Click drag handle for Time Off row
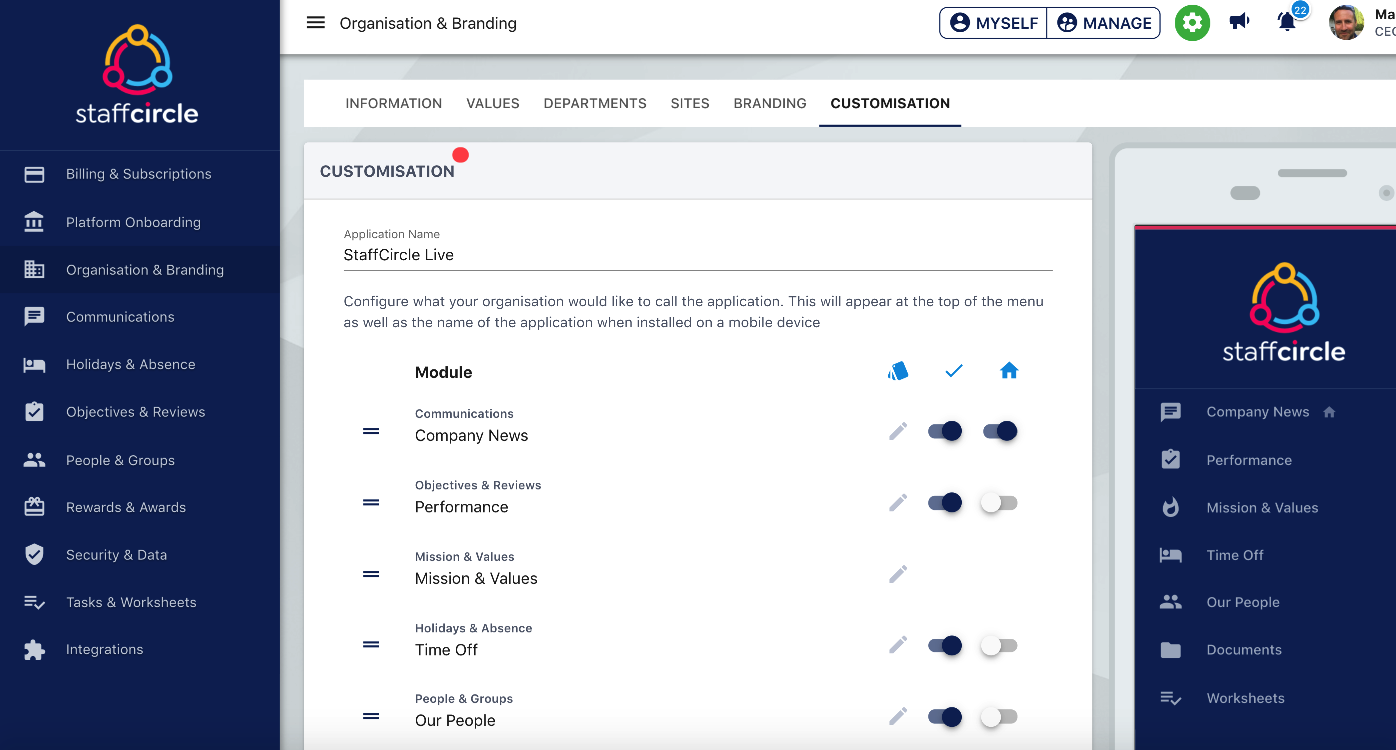The height and width of the screenshot is (750, 1396). (x=371, y=645)
